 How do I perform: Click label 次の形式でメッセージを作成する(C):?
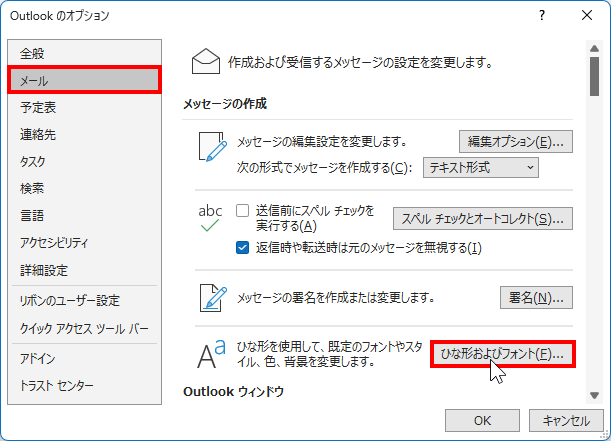(325, 168)
